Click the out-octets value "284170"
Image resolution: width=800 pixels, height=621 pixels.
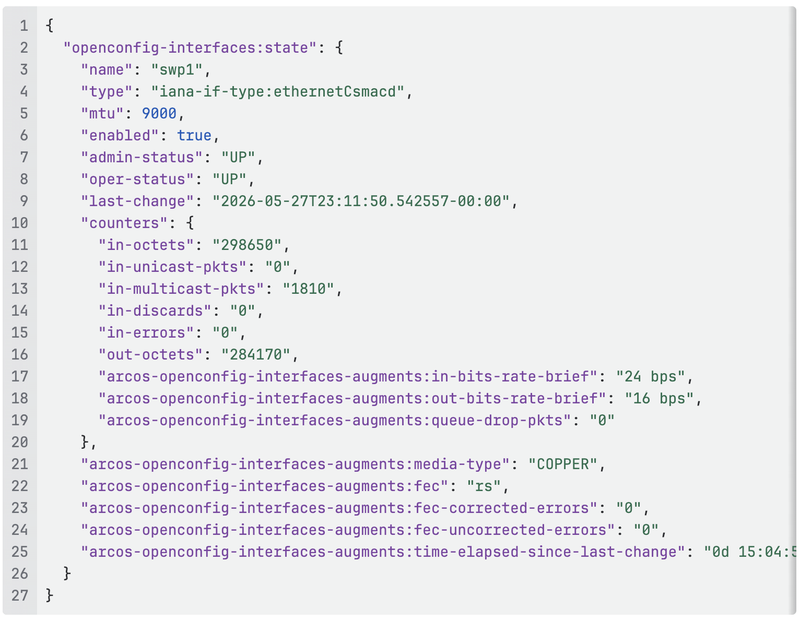[255, 355]
